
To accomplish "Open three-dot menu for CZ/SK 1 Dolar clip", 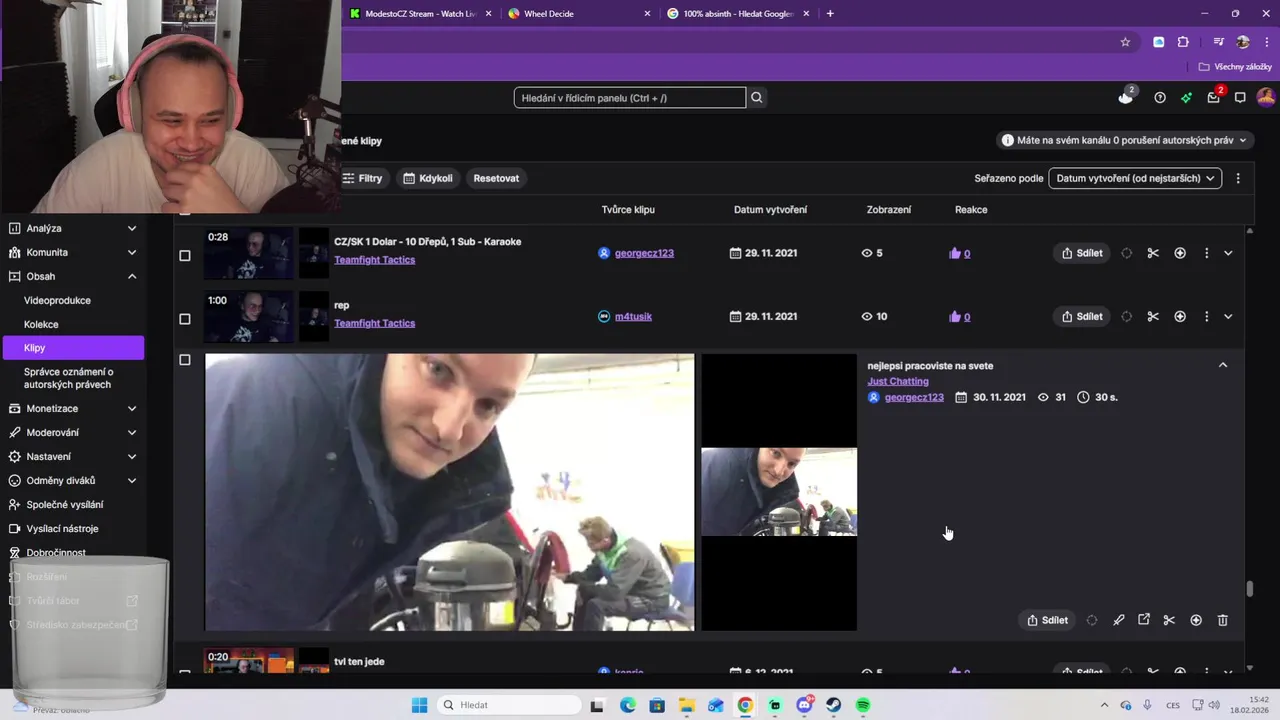I will coord(1206,253).
